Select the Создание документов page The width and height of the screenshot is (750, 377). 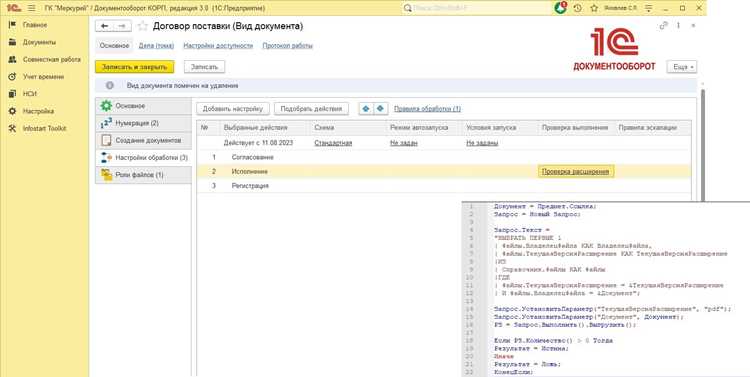[x=143, y=141]
